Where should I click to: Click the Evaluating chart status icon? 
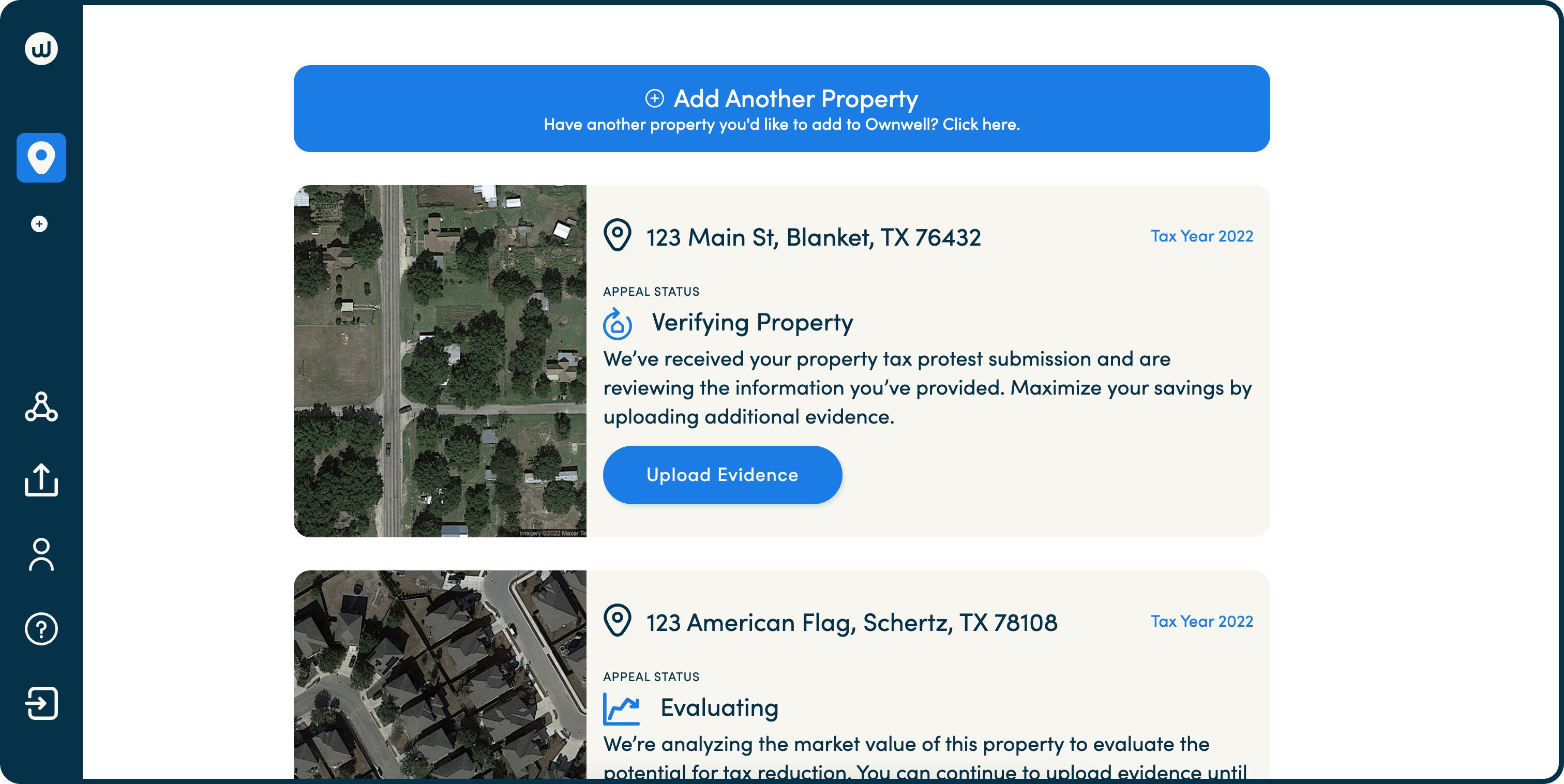pos(621,708)
